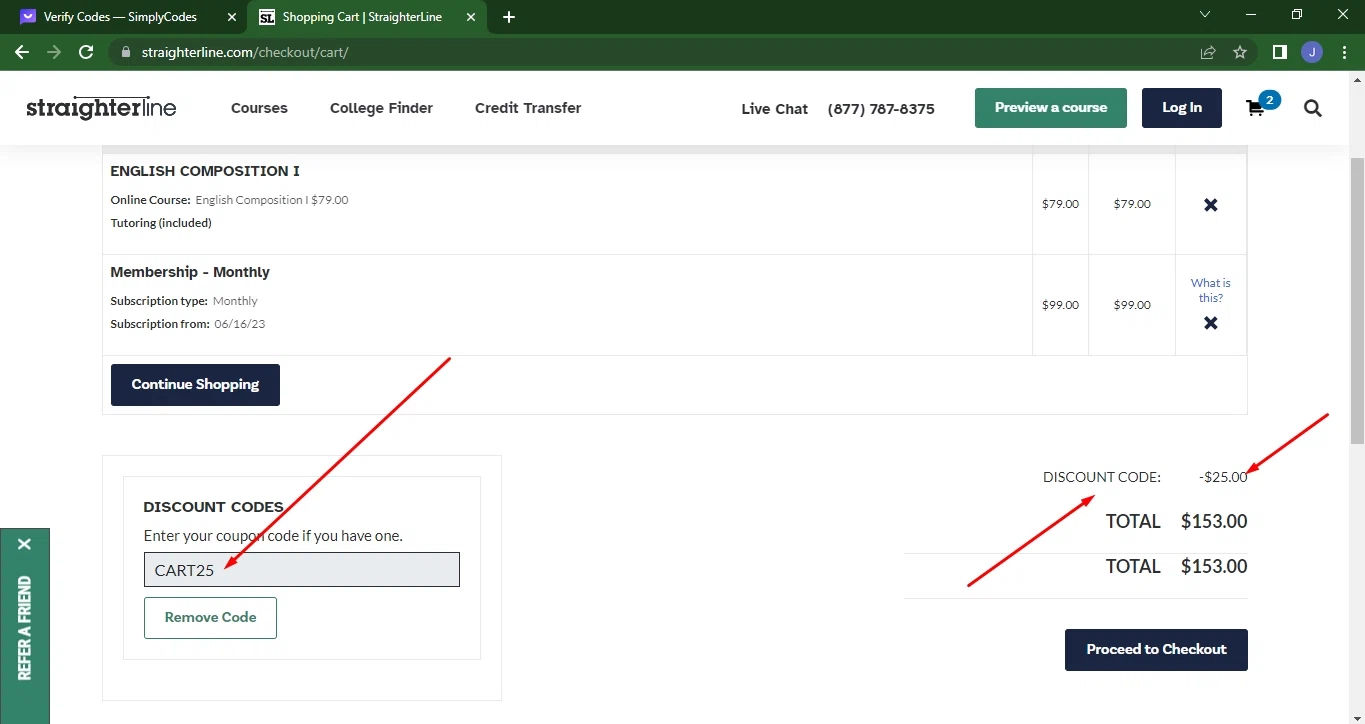Screen dimensions: 1365x724
Task: Open the shopping cart icon
Action: (1256, 108)
